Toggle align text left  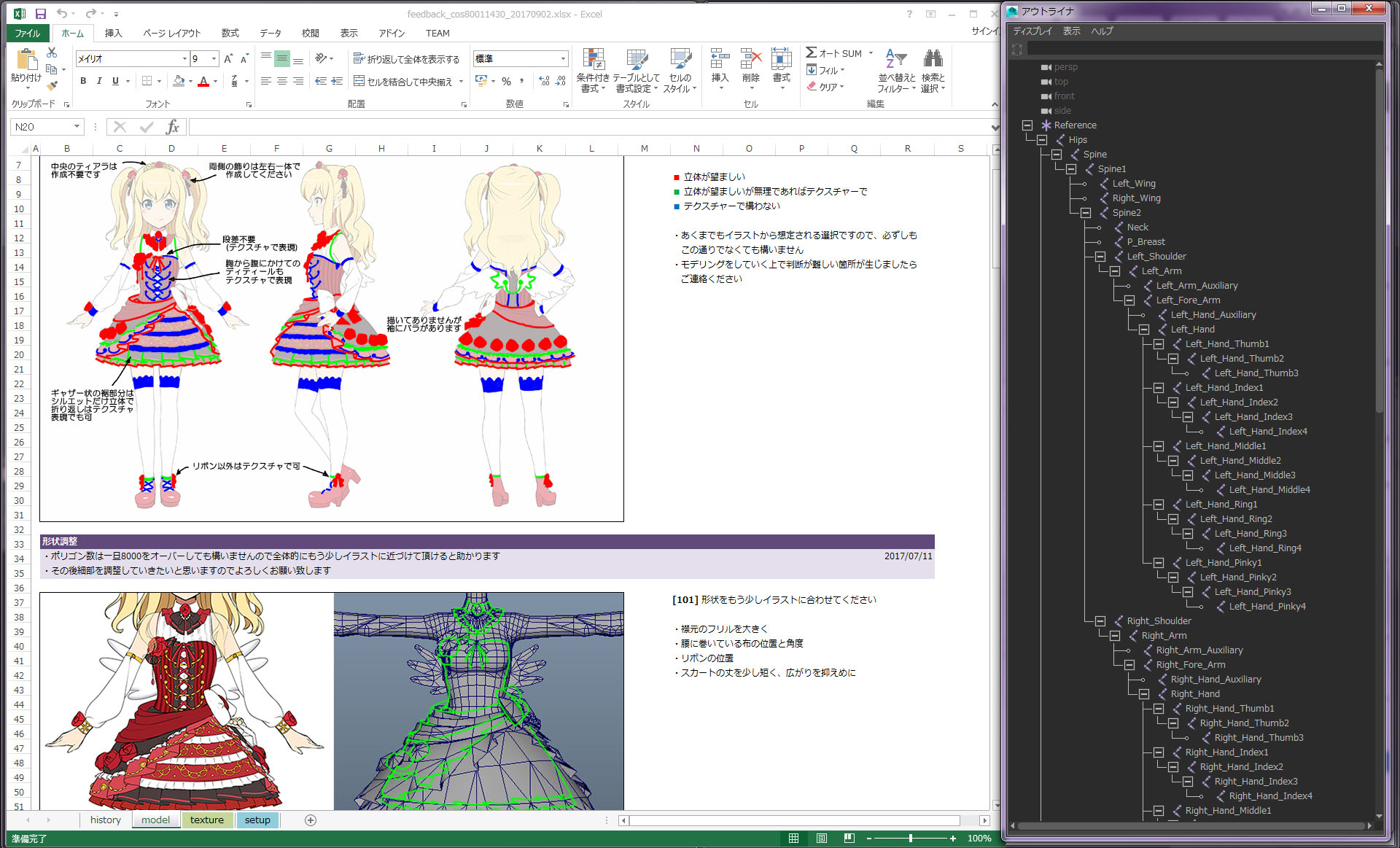pyautogui.click(x=266, y=81)
